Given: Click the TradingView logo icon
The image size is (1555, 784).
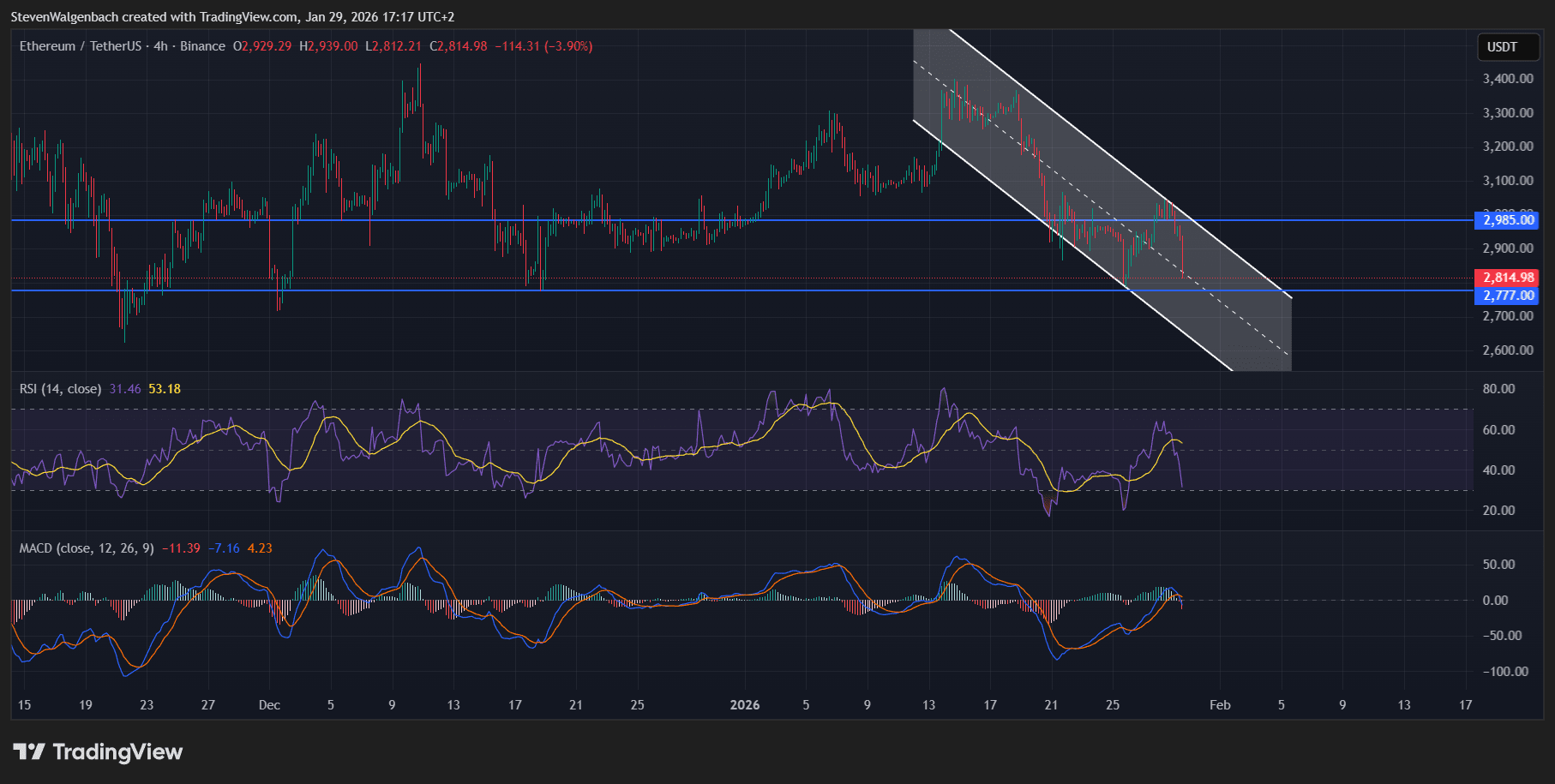Looking at the screenshot, I should tap(29, 752).
